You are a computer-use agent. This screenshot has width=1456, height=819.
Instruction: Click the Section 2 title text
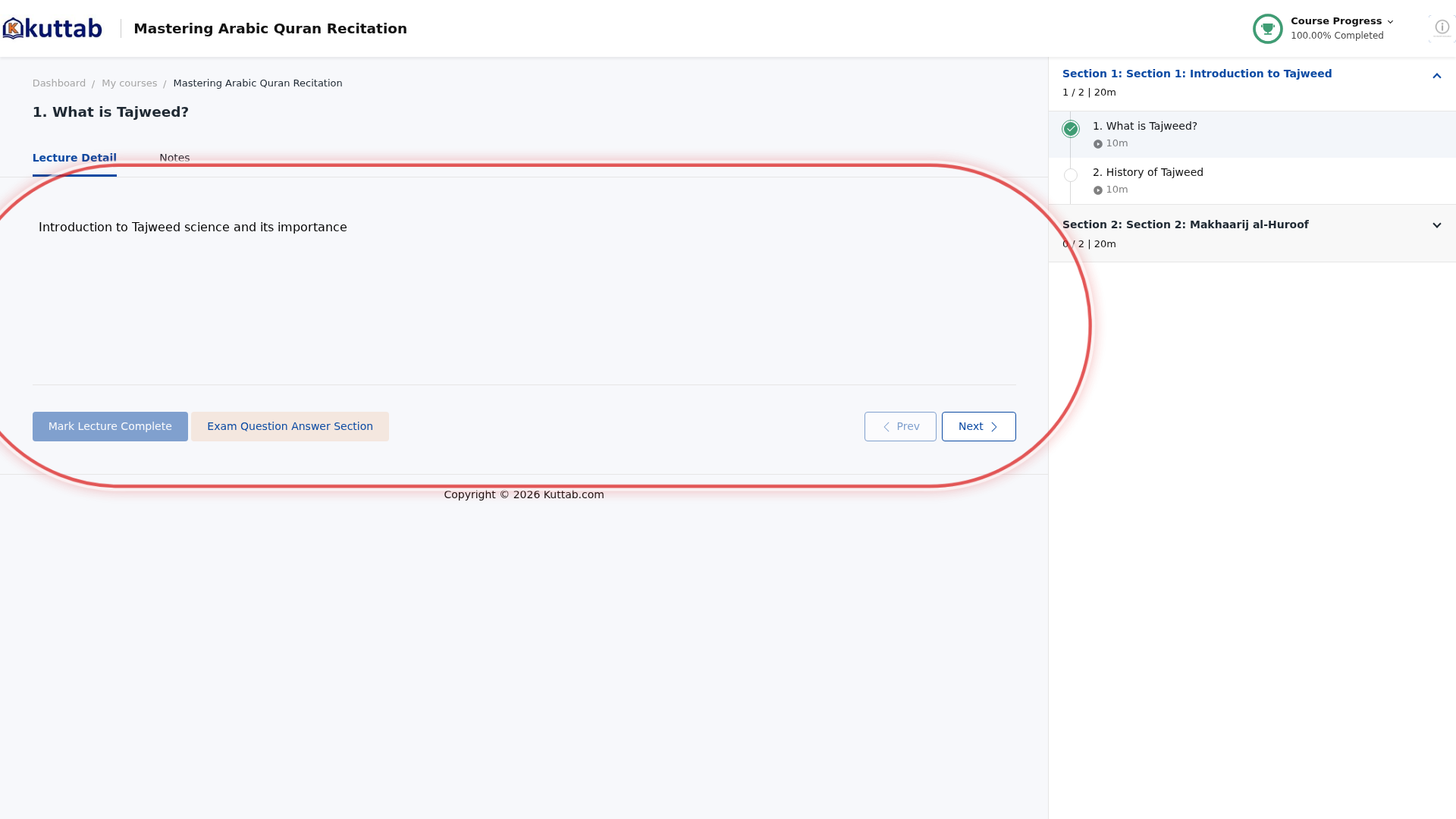pos(1185,224)
